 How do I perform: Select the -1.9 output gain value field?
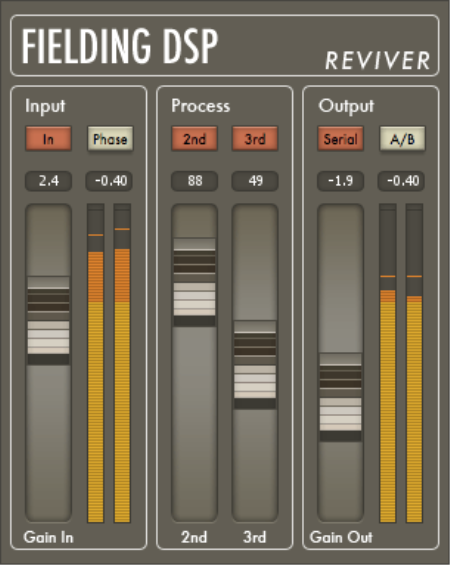pos(340,181)
